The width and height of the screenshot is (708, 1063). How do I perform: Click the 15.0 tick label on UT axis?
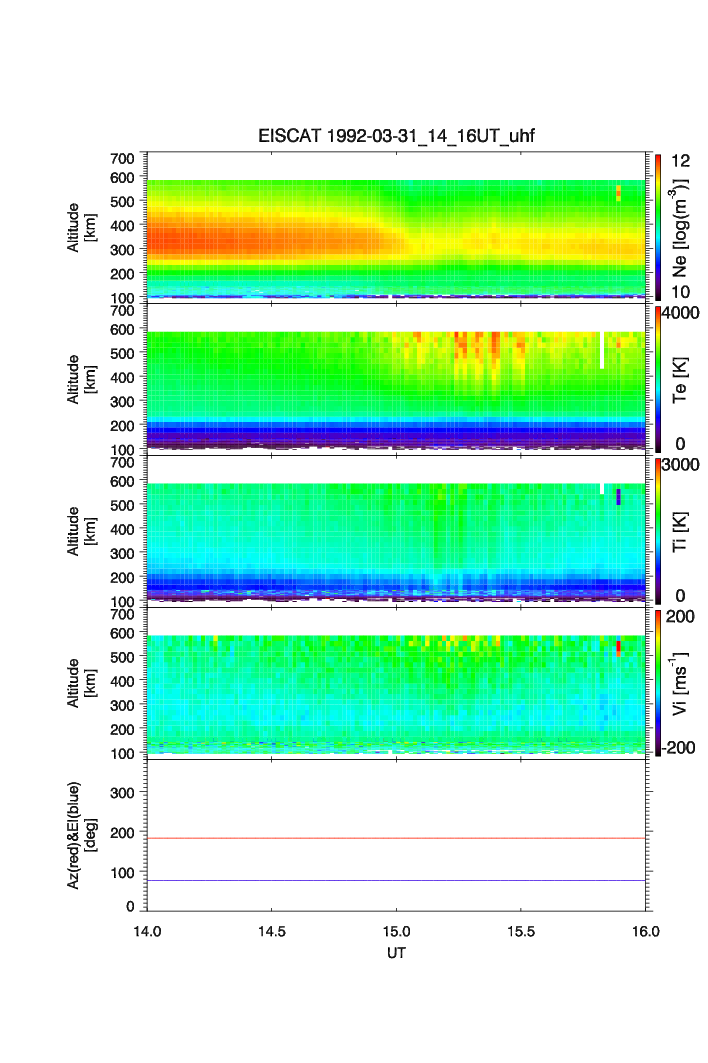click(396, 931)
